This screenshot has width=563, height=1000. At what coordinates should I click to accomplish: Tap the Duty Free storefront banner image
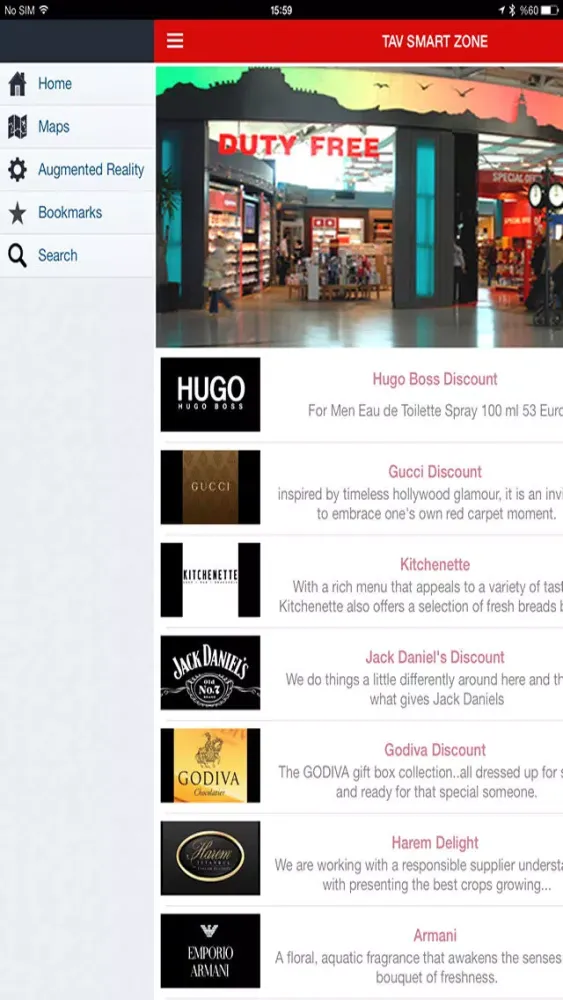pos(360,207)
